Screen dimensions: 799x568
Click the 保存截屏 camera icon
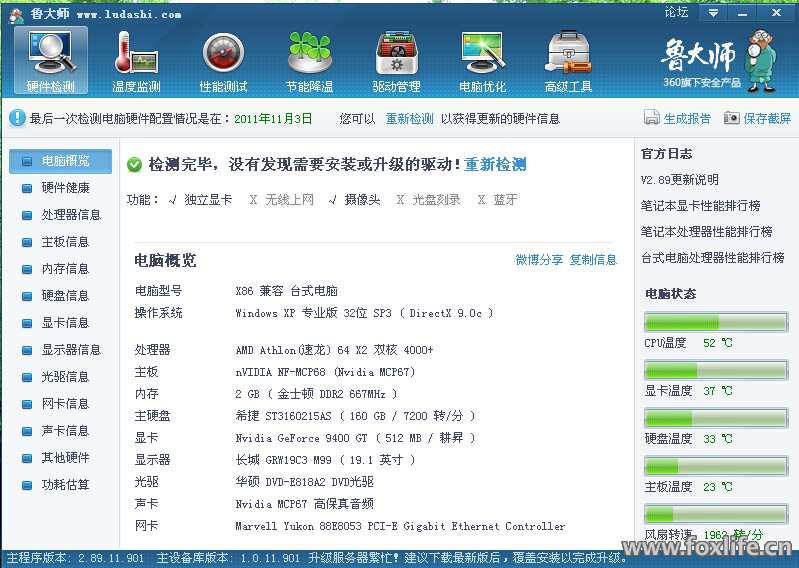coord(731,118)
